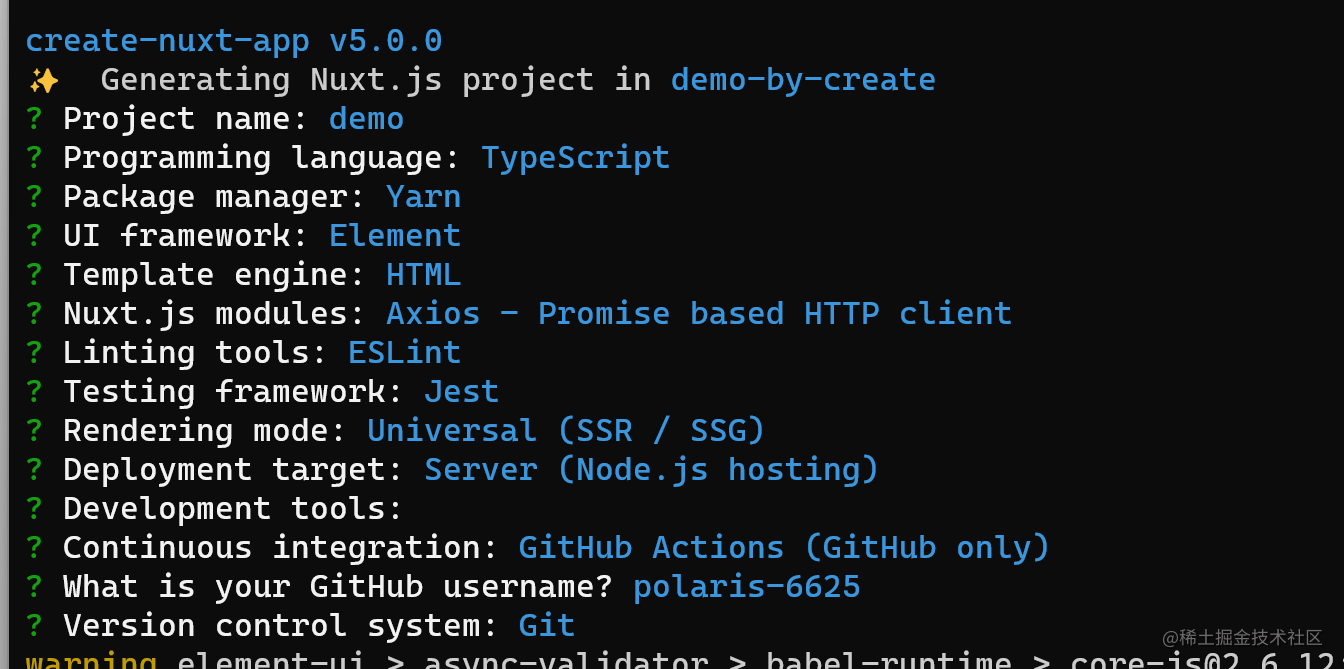Click the Jest testing framework answer
The width and height of the screenshot is (1344, 669).
tap(461, 392)
